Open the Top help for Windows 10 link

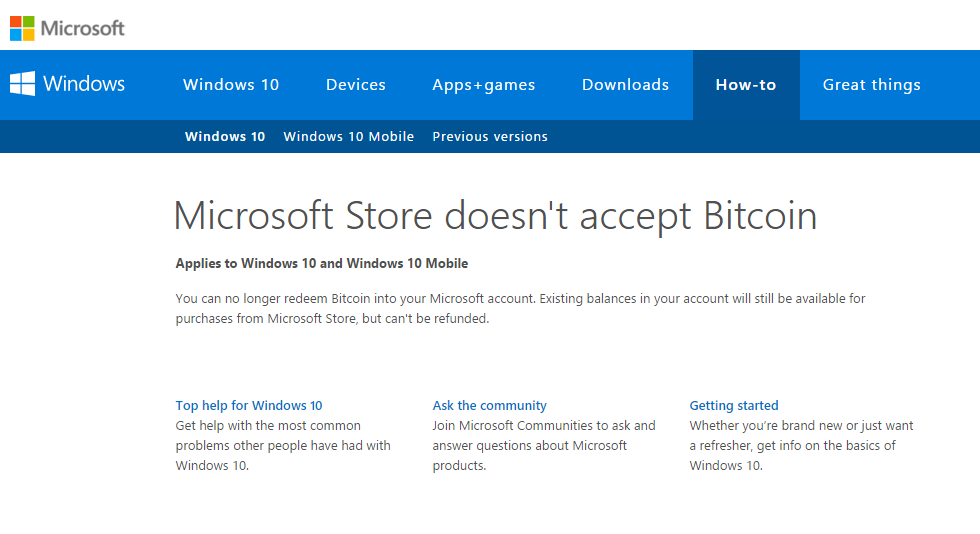(249, 406)
